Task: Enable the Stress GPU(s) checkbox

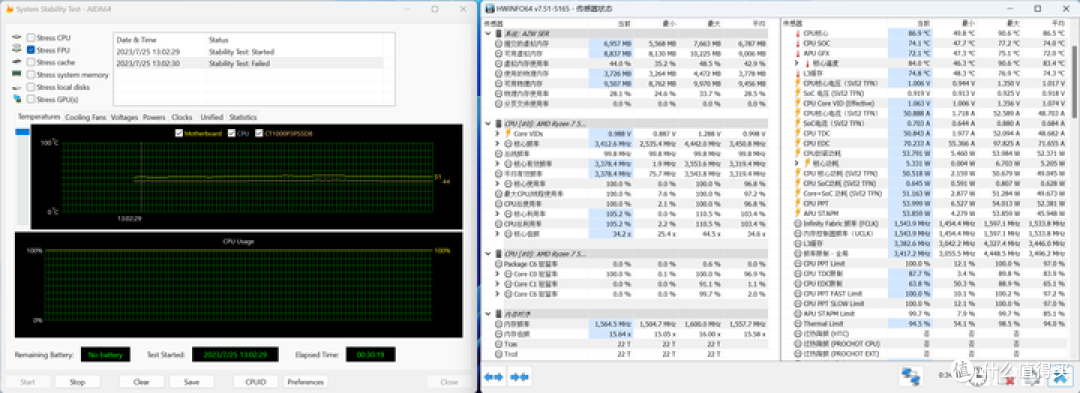Action: click(x=30, y=99)
